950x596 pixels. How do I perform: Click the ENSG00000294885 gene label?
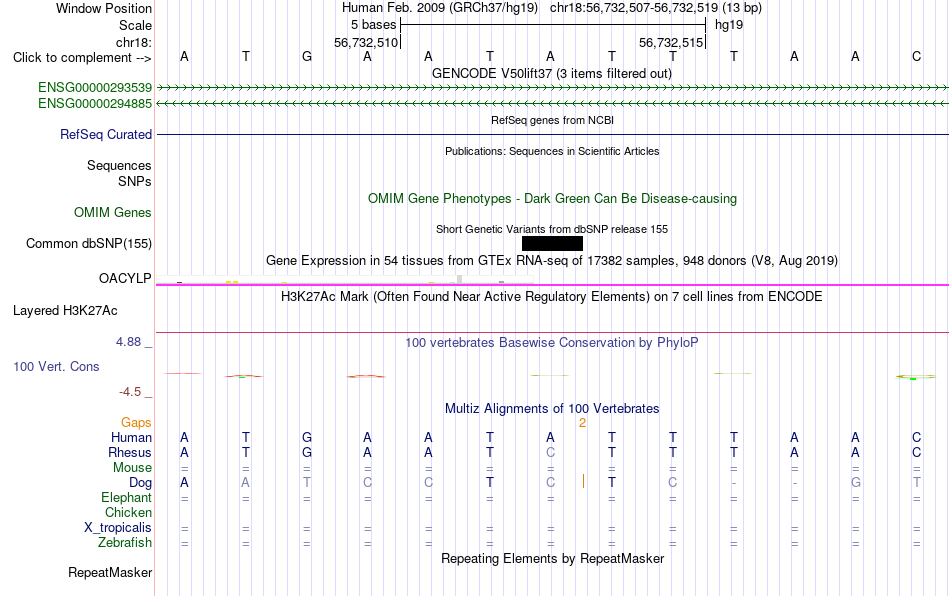[x=95, y=104]
